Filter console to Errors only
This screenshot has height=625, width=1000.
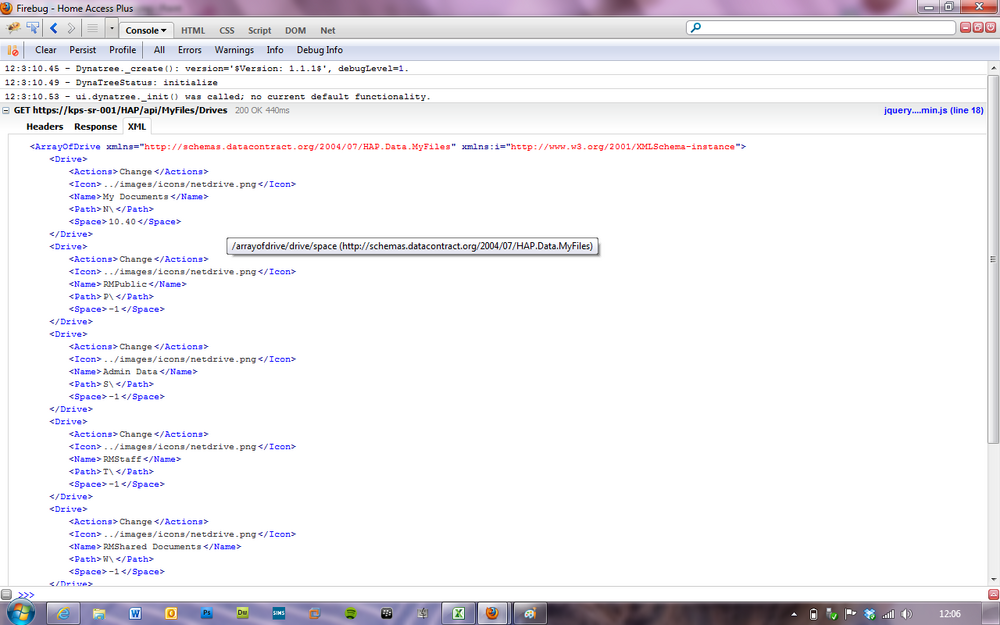coord(189,50)
